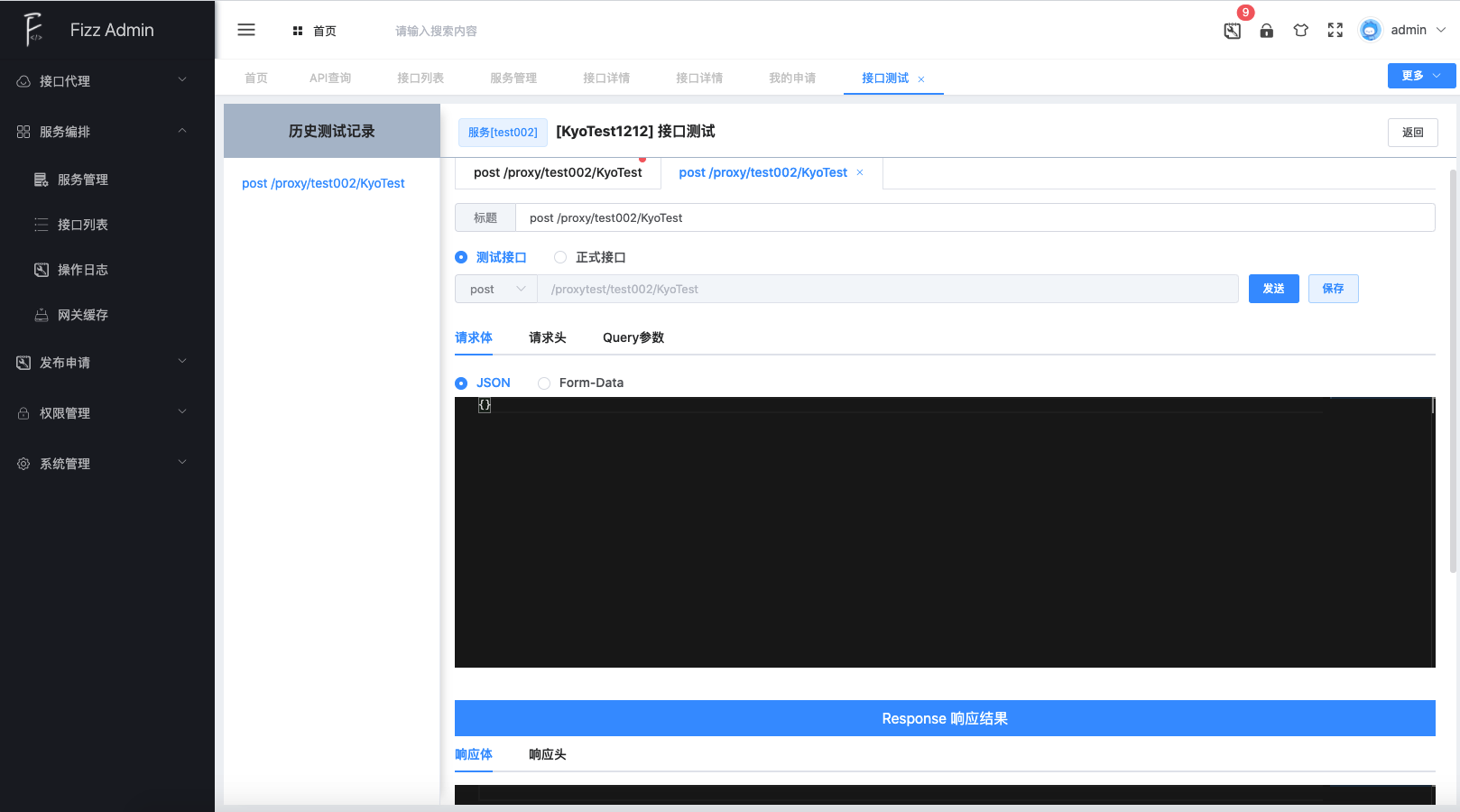
Task: Click the 发送 button
Action: click(x=1273, y=289)
